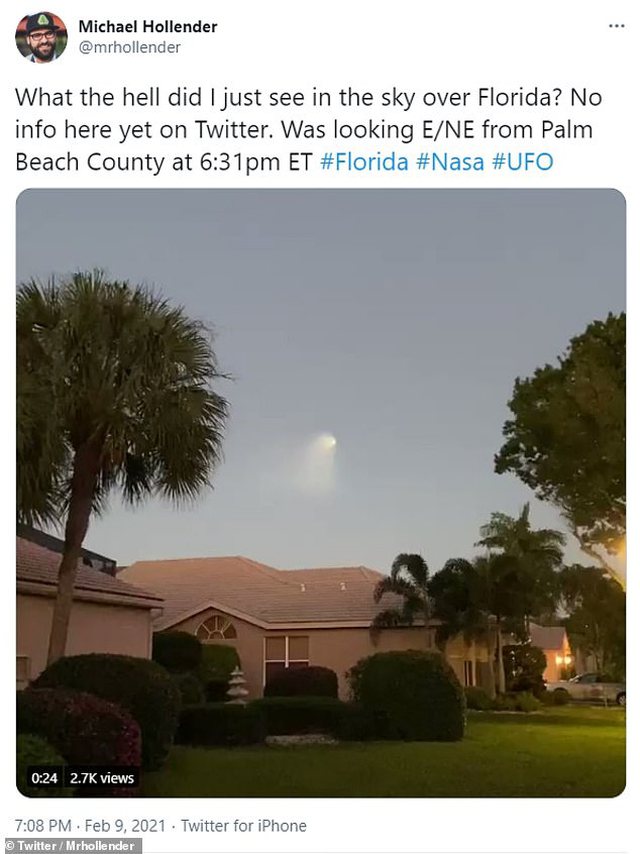Select the #UFO hashtag
Screen dimensions: 640x854
pos(523,162)
